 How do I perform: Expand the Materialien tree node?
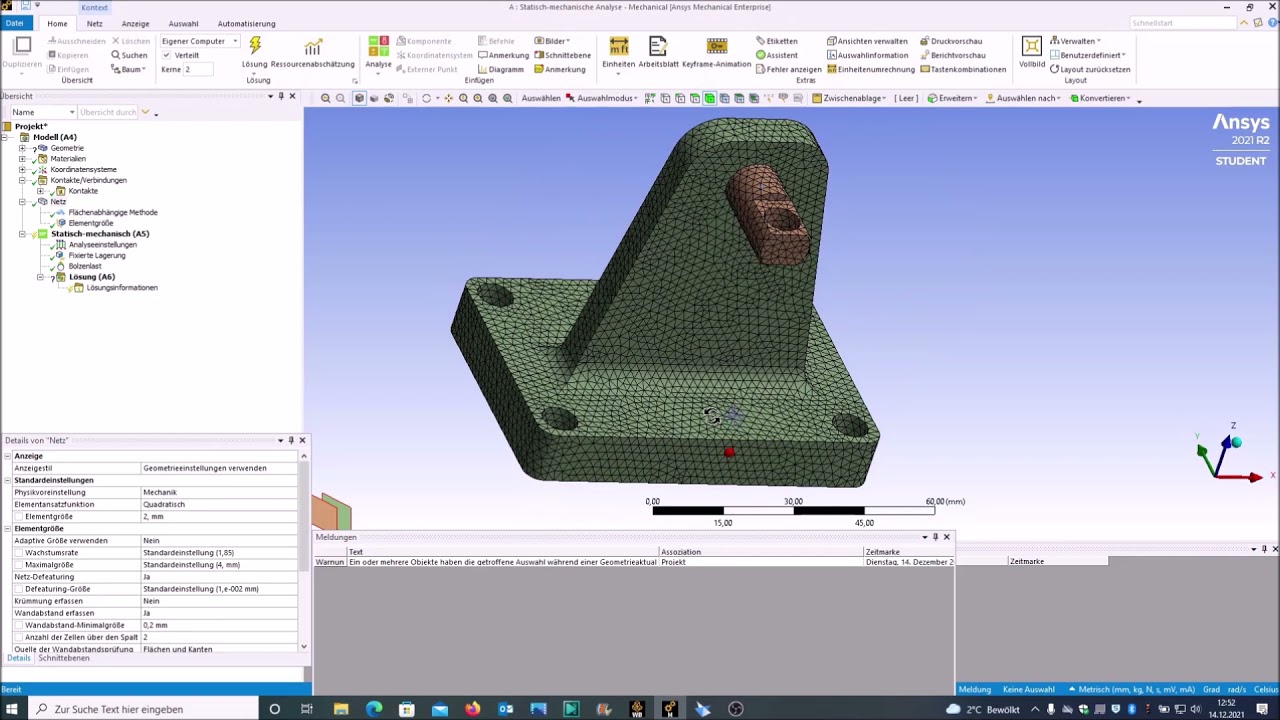click(x=22, y=159)
